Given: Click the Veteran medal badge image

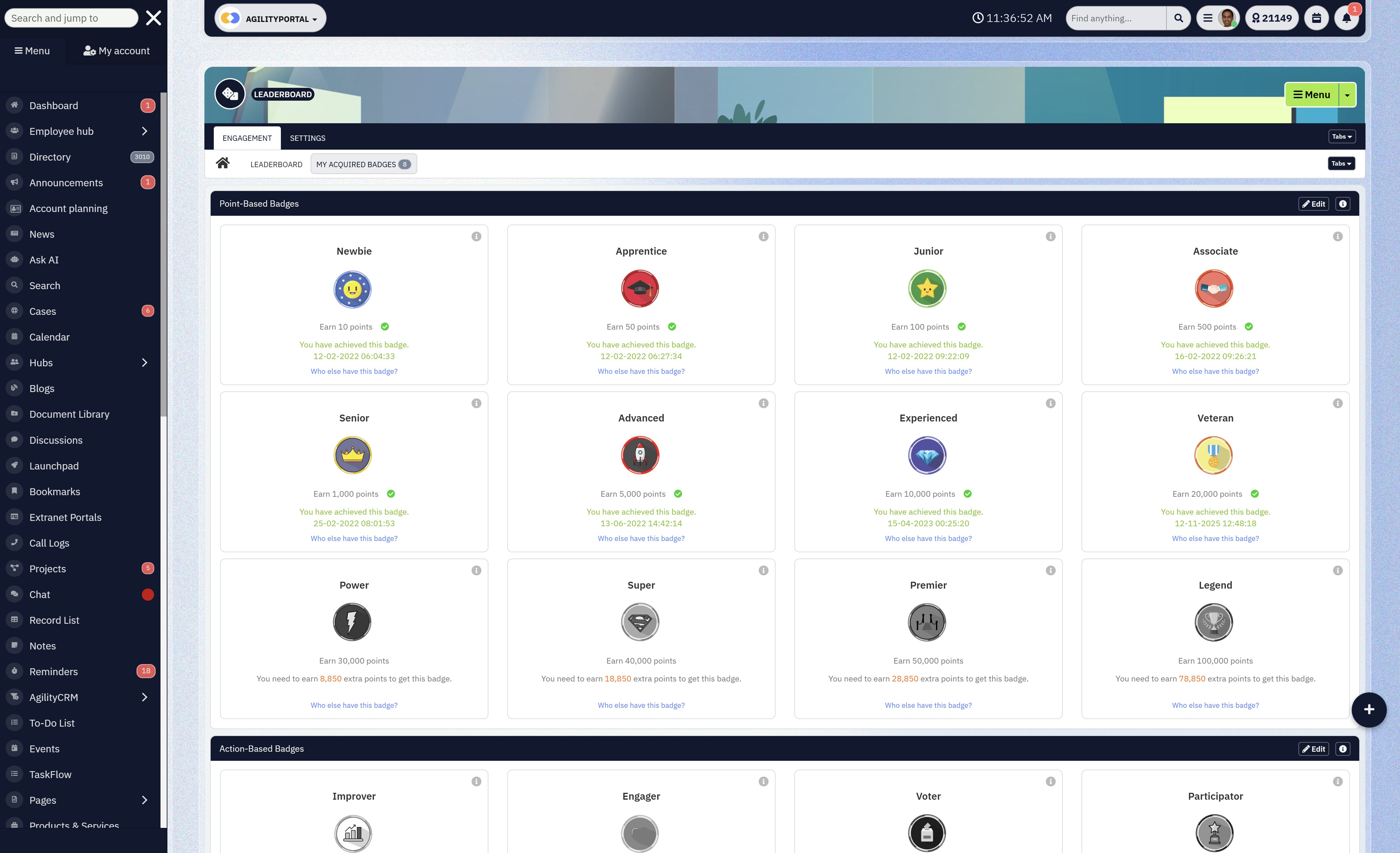Looking at the screenshot, I should coord(1214,455).
